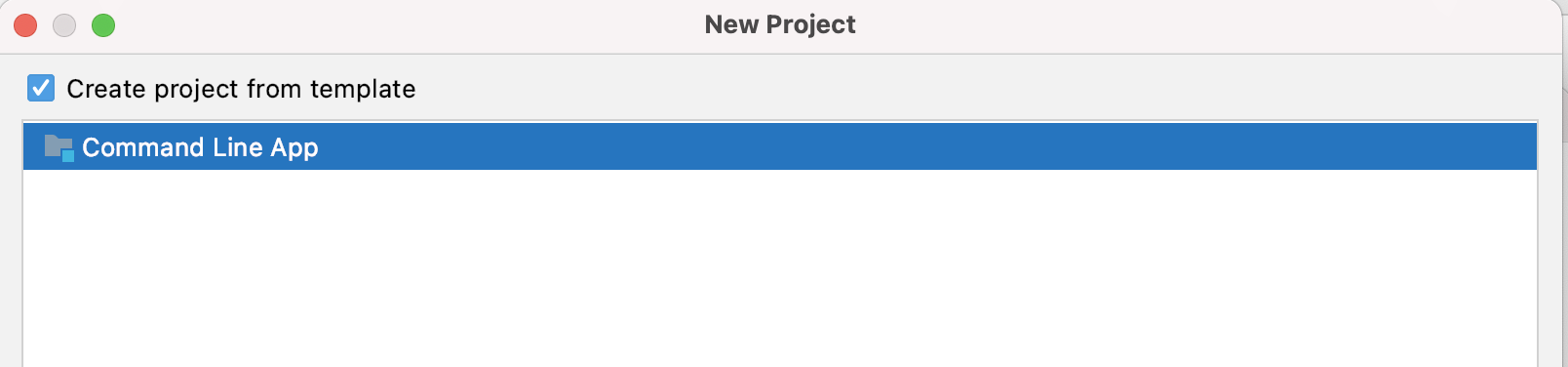Image resolution: width=1568 pixels, height=367 pixels.
Task: Click the title bar right of New Project
Action: pos(1209,25)
